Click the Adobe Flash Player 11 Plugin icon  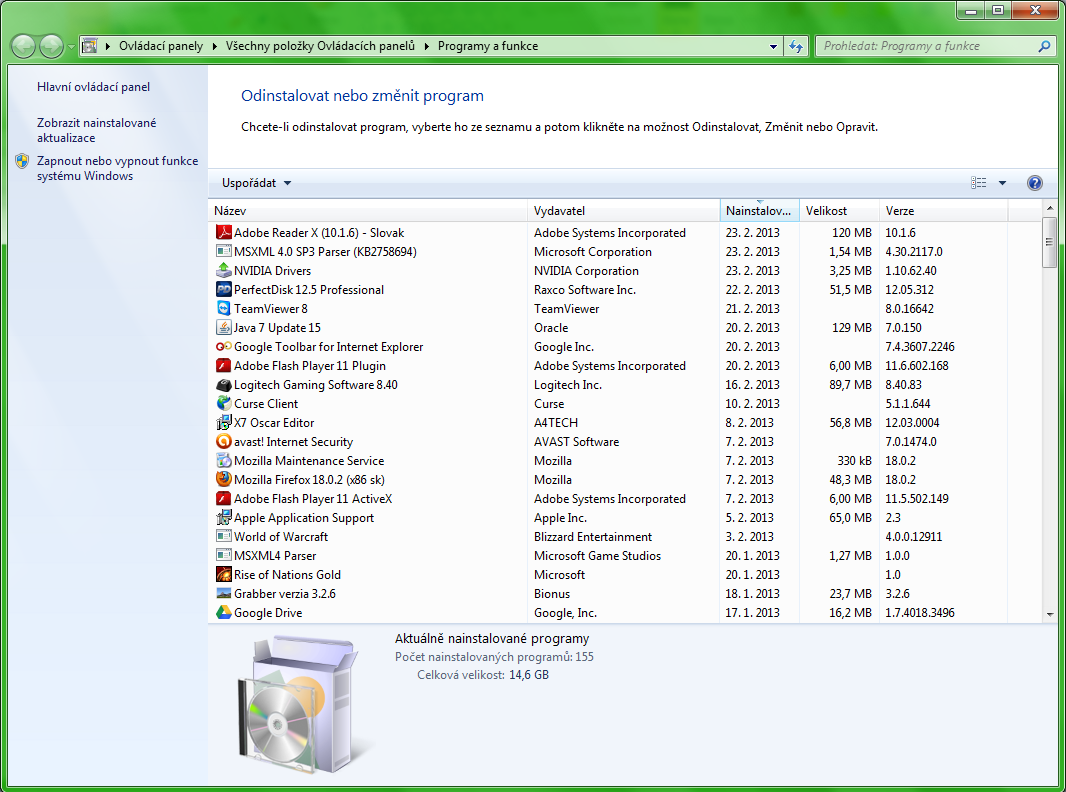point(224,366)
